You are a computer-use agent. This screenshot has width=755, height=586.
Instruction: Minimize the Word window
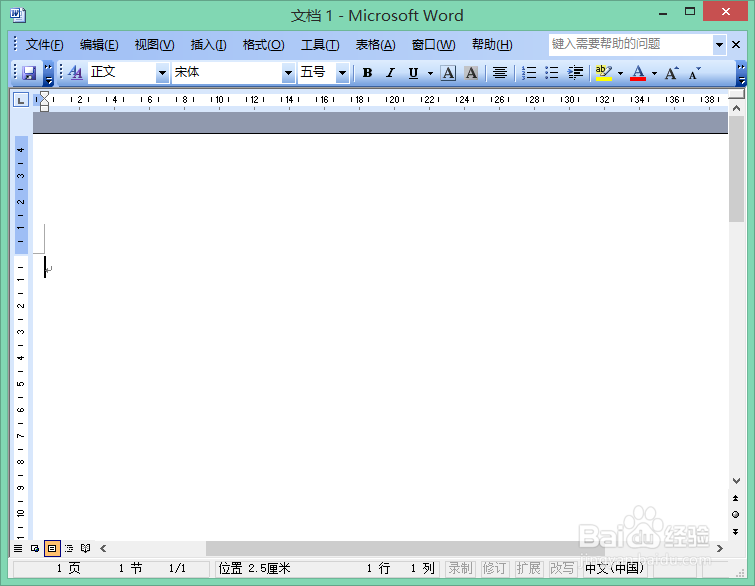coord(664,13)
